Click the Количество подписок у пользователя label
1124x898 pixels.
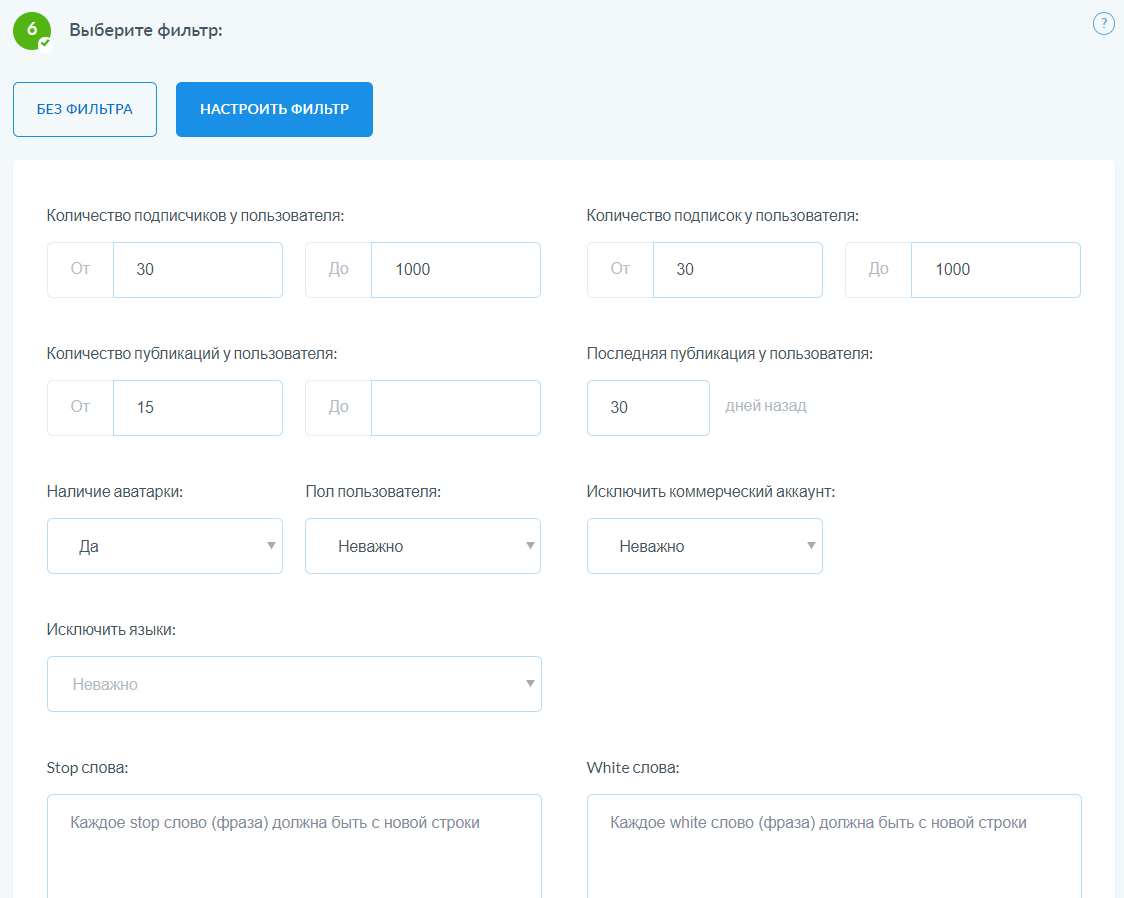(x=723, y=216)
